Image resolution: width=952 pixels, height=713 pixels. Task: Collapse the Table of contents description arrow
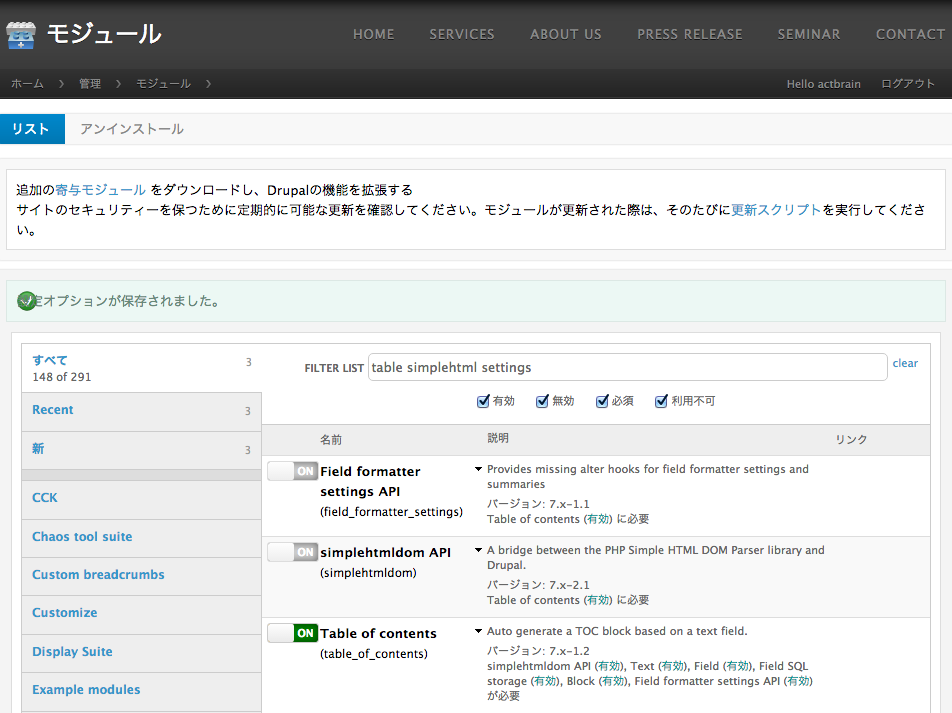coord(478,632)
